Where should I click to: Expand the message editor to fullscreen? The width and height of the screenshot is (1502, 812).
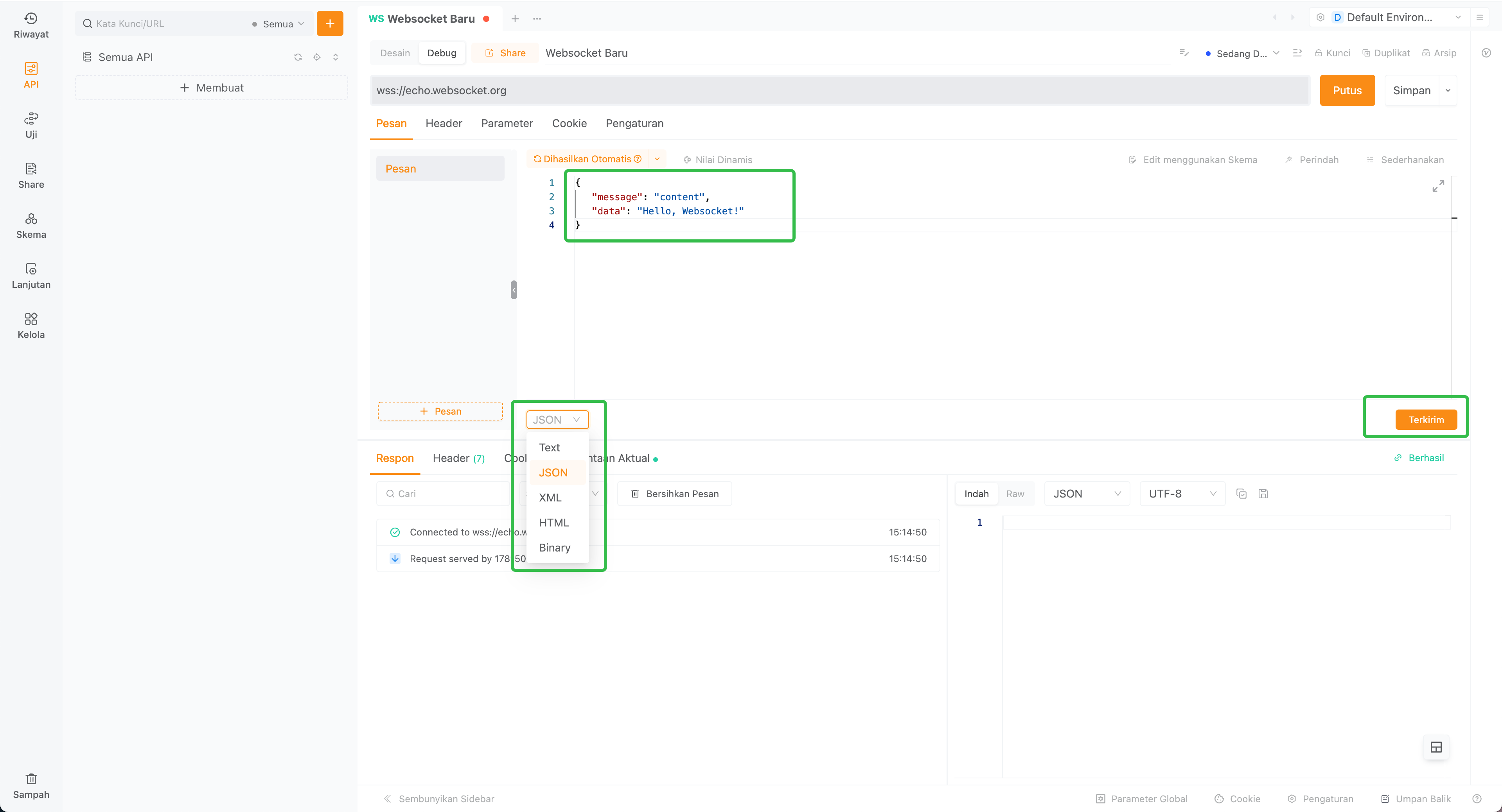point(1439,186)
